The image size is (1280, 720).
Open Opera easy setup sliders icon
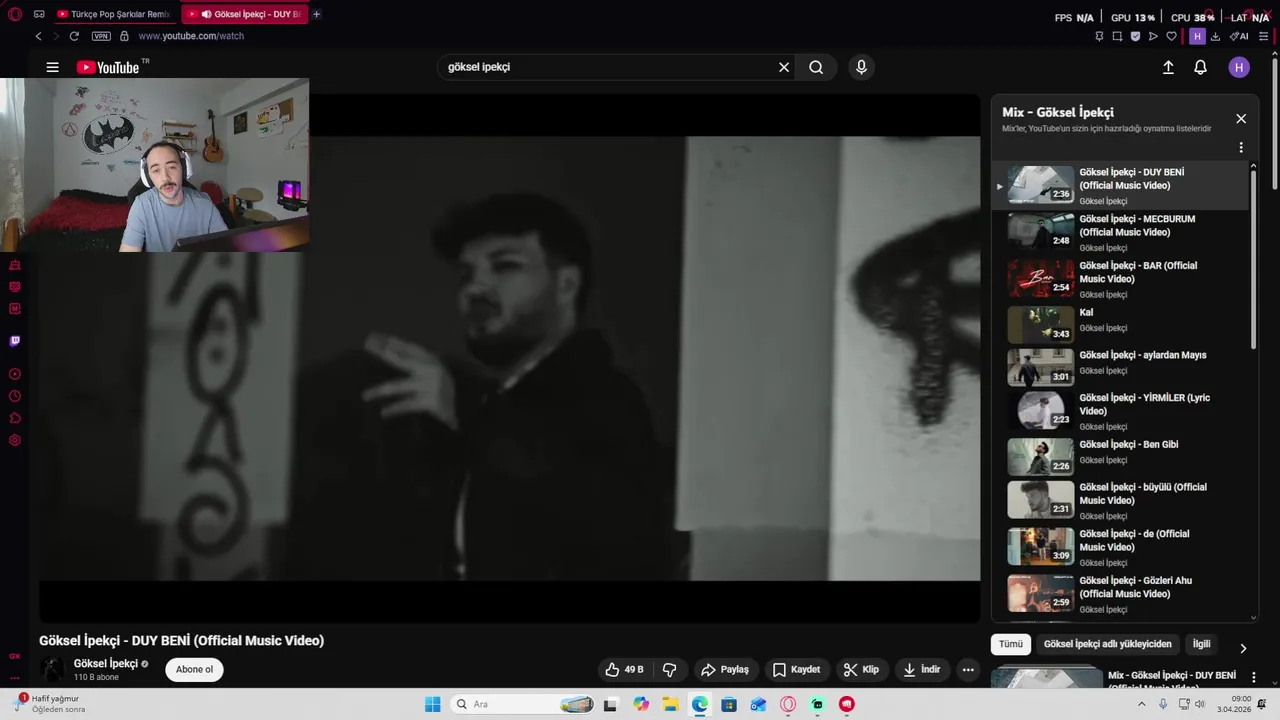tap(1263, 36)
